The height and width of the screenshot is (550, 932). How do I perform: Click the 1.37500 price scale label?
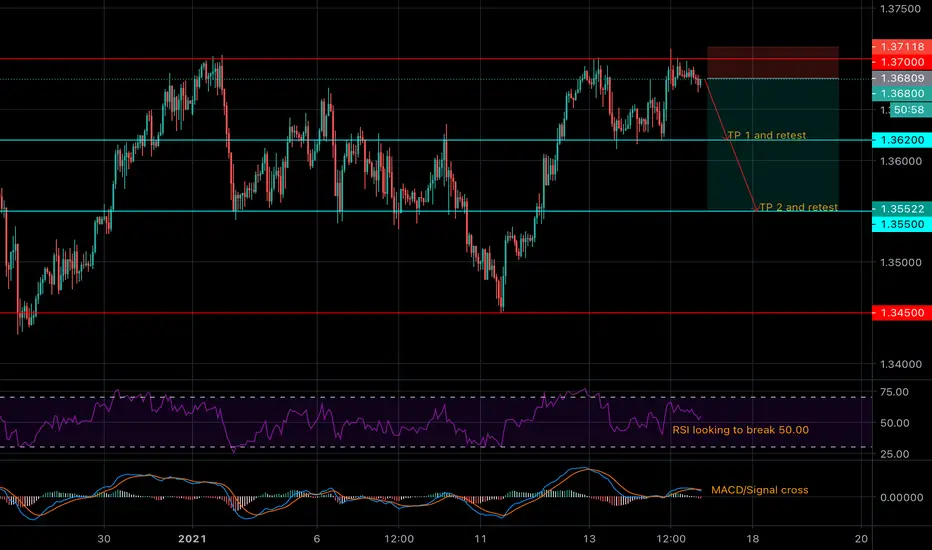(x=901, y=9)
